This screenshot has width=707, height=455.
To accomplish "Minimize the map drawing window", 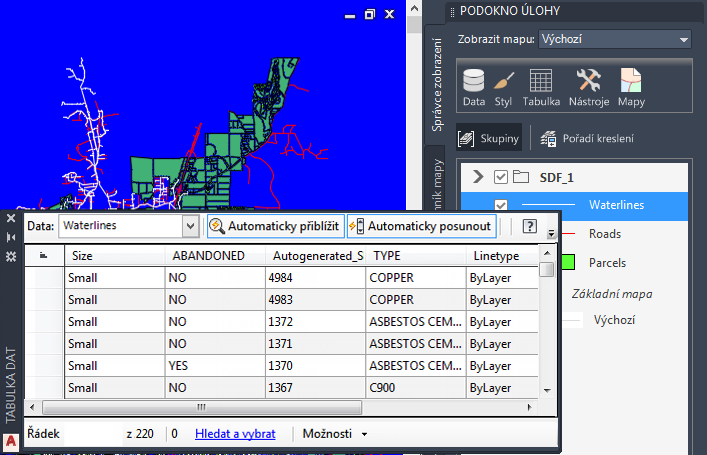I will 350,16.
